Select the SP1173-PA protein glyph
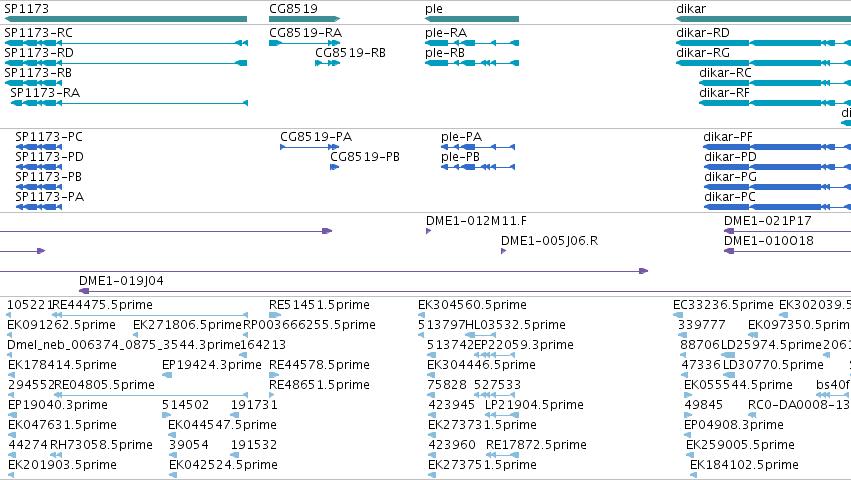The width and height of the screenshot is (851, 480). click(39, 207)
